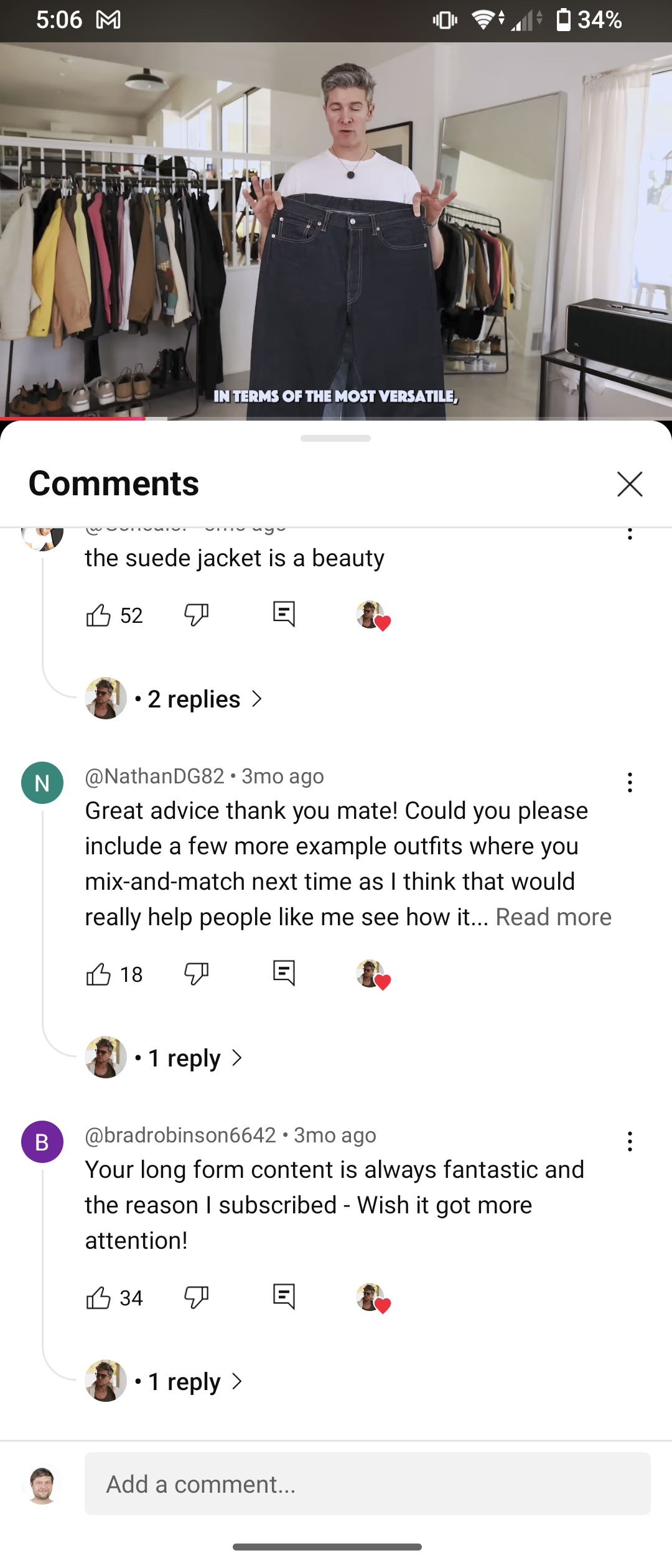The image size is (672, 1568).
Task: Click the red video progress bar
Action: 73,418
